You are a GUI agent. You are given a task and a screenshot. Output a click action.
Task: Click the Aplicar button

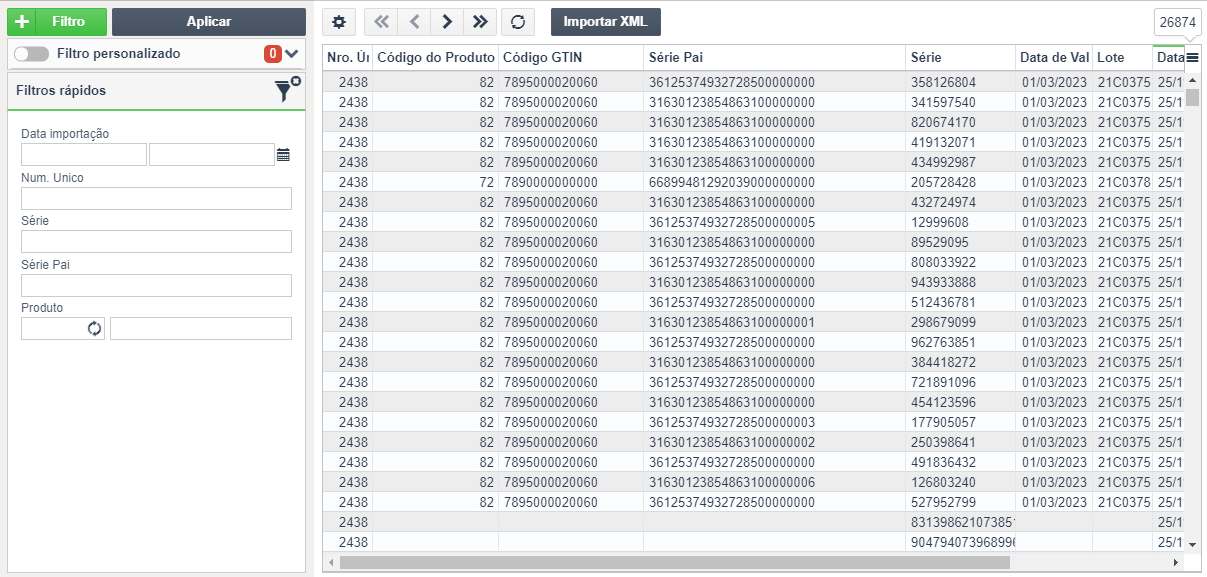click(209, 21)
